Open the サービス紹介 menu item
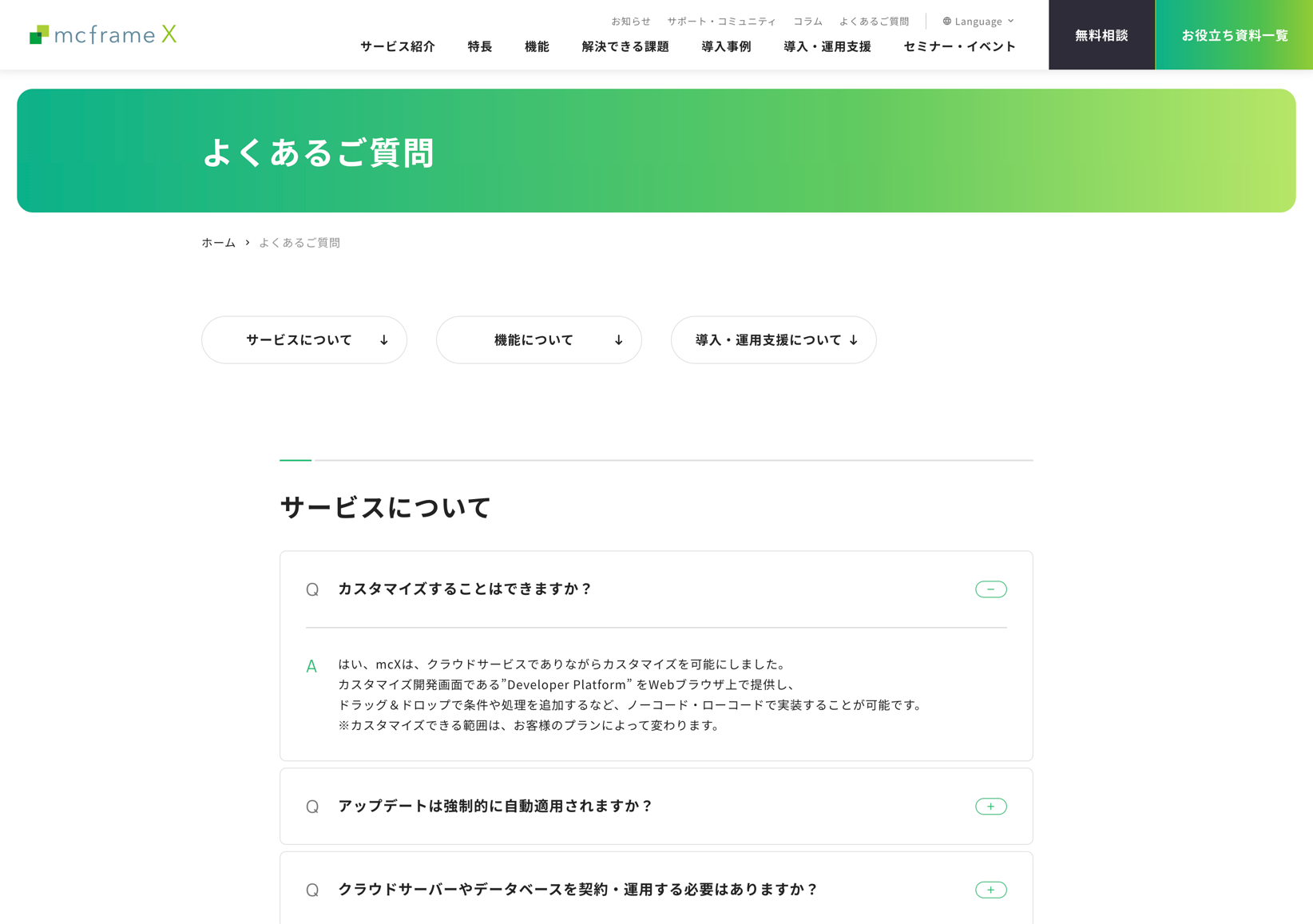 click(398, 46)
